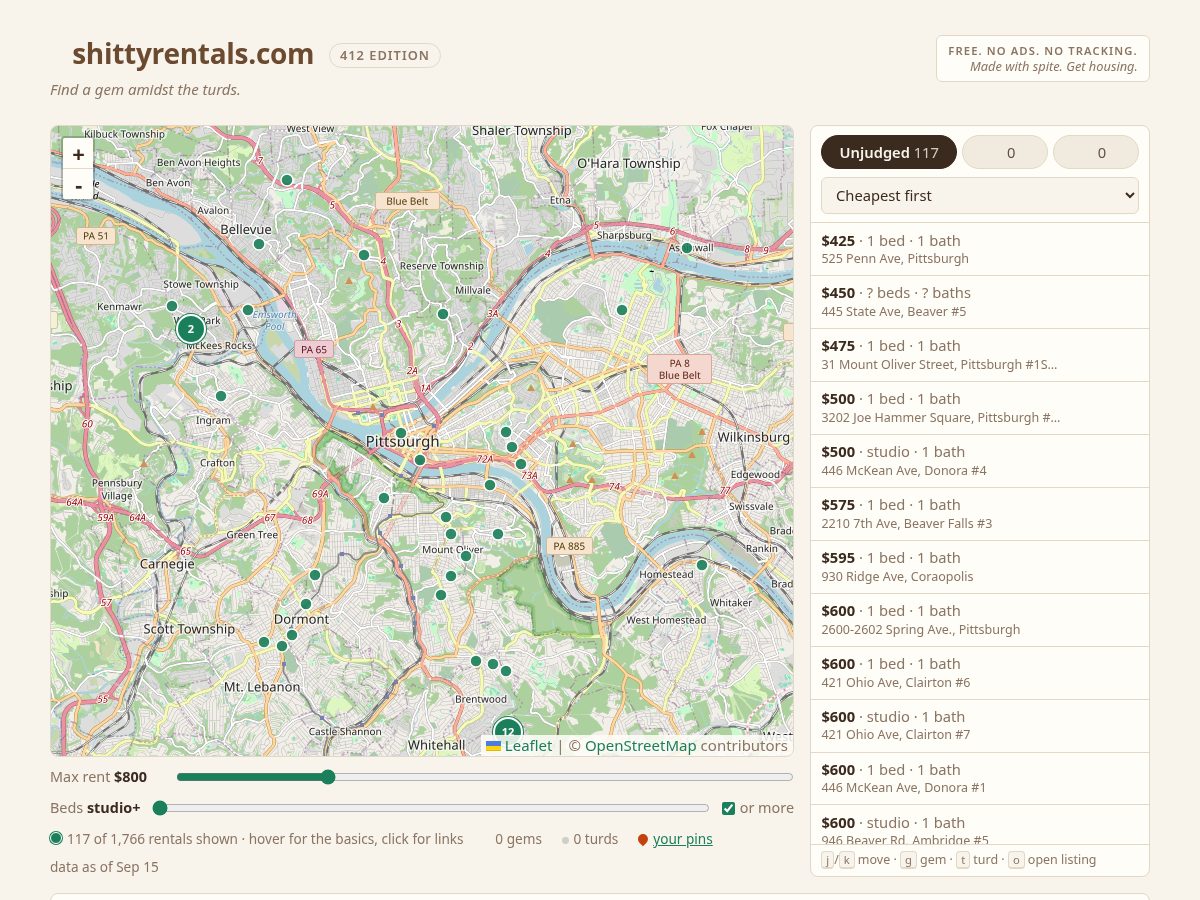This screenshot has height=900, width=1200.
Task: Select the $600 studio at 946 Beaver Rd, Ambridge
Action: [x=980, y=825]
